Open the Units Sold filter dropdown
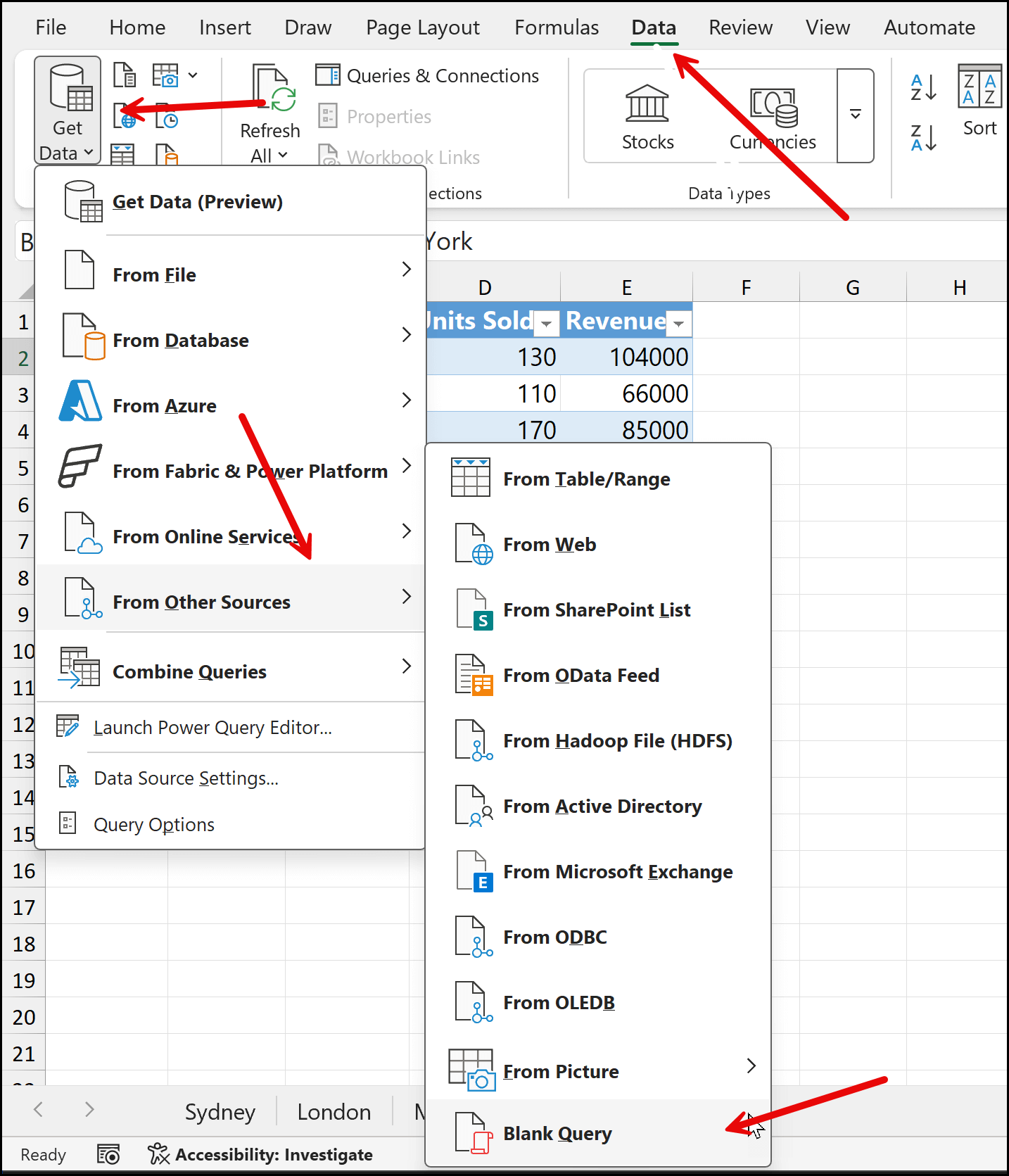The width and height of the screenshot is (1009, 1176). pyautogui.click(x=547, y=323)
